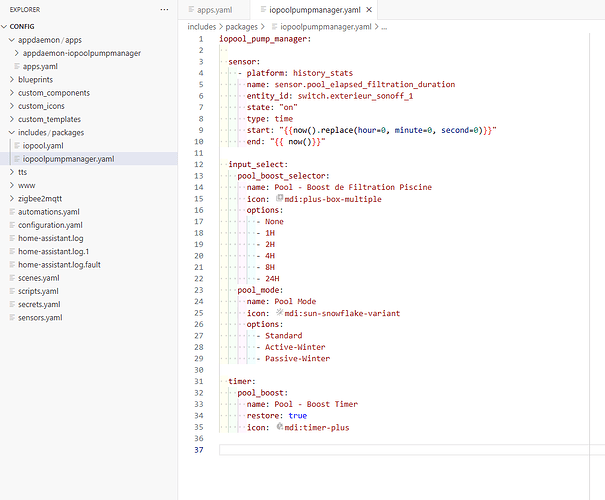Click the EXPLORER panel title

coord(25,10)
